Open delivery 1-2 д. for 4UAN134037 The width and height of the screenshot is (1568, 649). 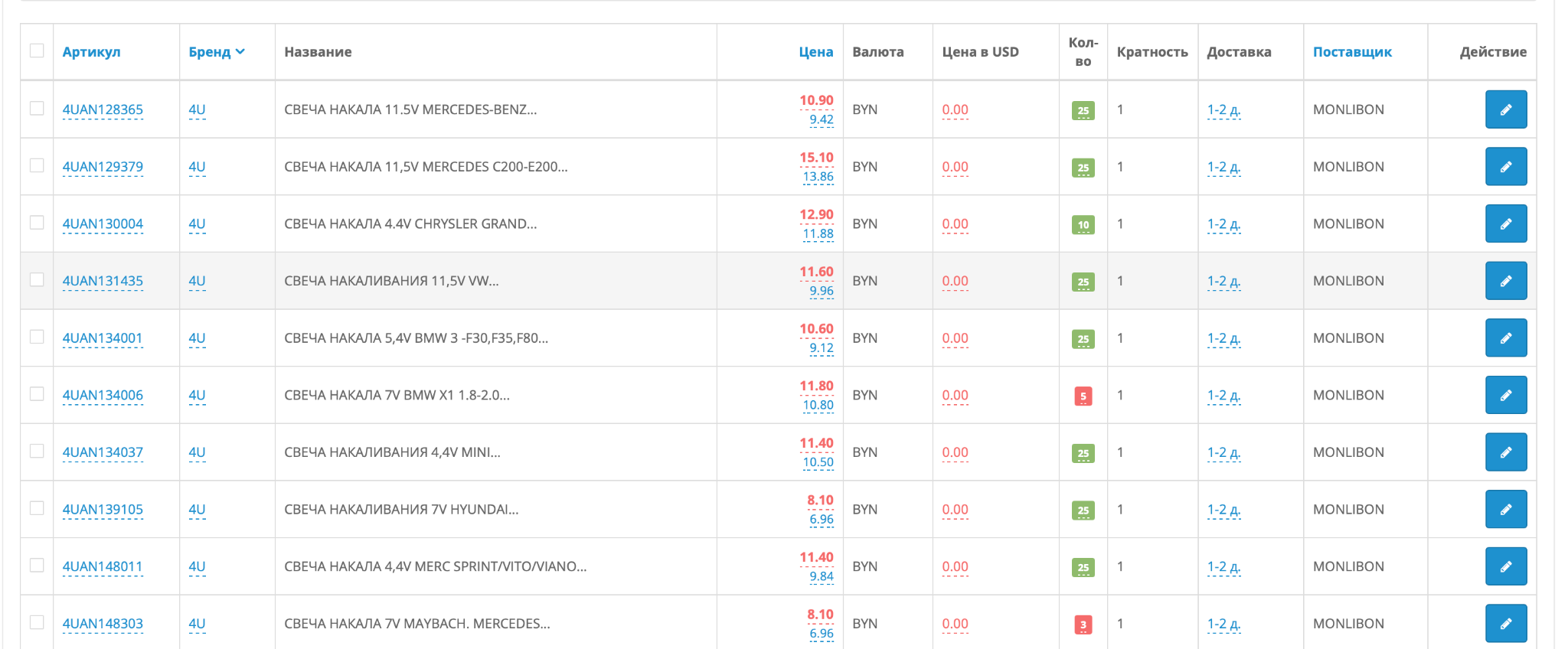pyautogui.click(x=1223, y=453)
